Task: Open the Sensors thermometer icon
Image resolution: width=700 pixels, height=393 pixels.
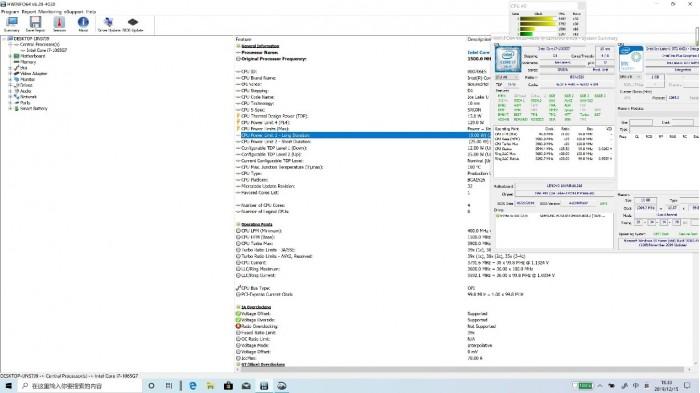Action: coord(59,24)
